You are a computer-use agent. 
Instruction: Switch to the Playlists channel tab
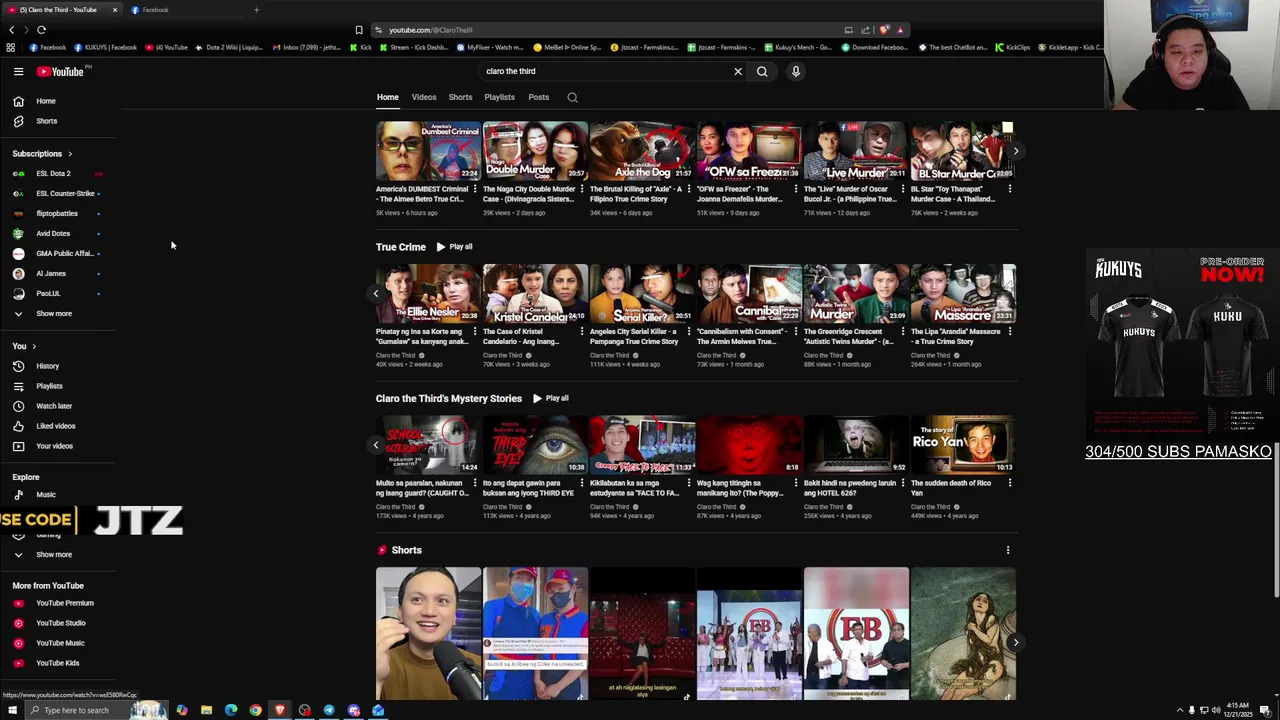click(x=499, y=97)
